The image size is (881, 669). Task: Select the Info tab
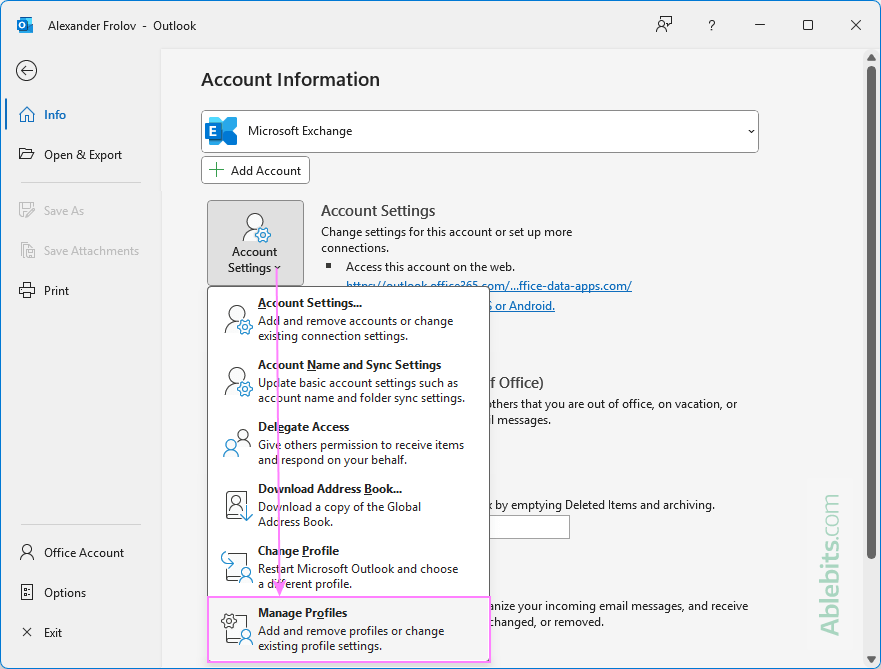(83, 115)
